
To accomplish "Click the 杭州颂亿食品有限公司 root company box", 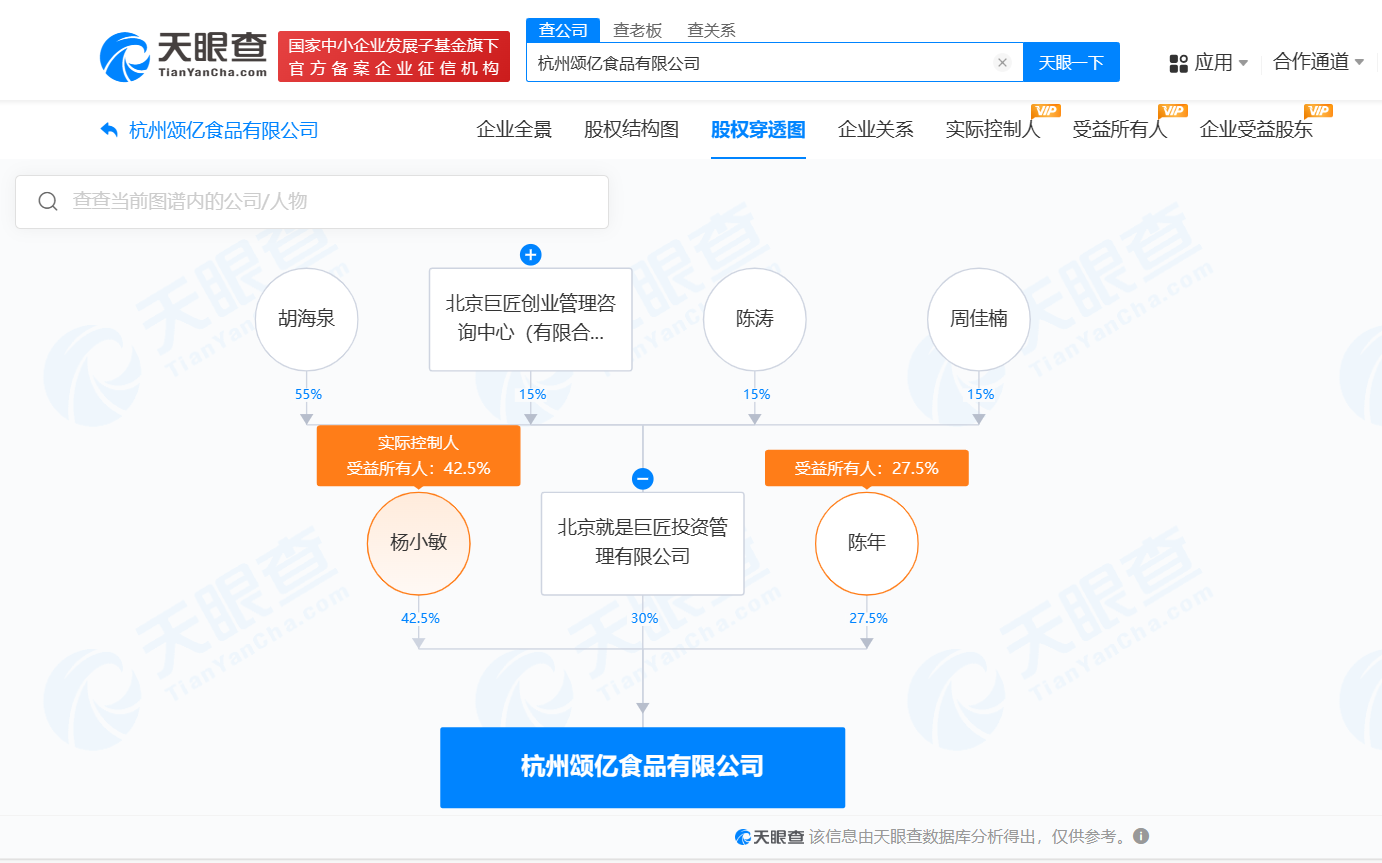I will pos(643,767).
